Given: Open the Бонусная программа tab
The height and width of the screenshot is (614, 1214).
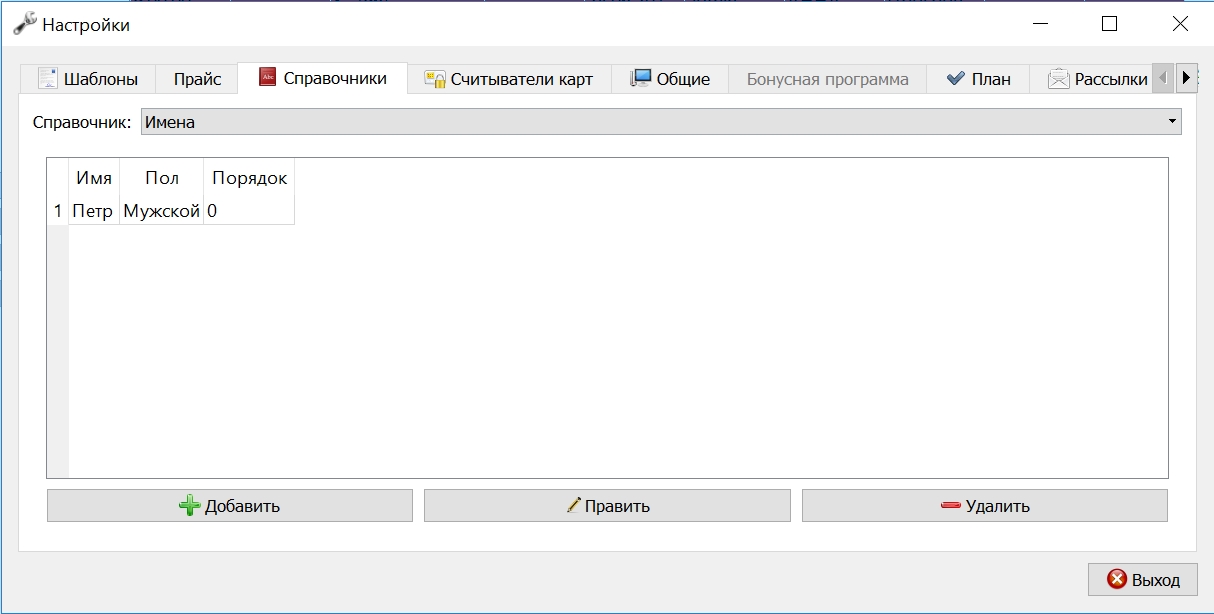Looking at the screenshot, I should click(x=828, y=79).
